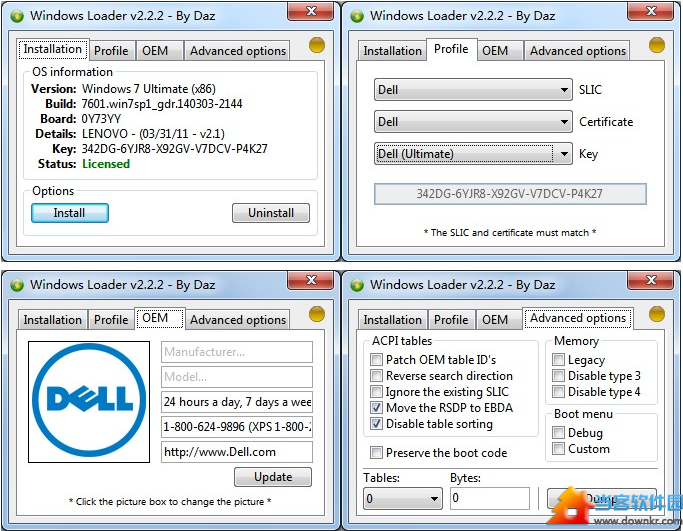Viewport: 683px width, 531px height.
Task: Enable Preserve the boot code
Action: (x=376, y=453)
